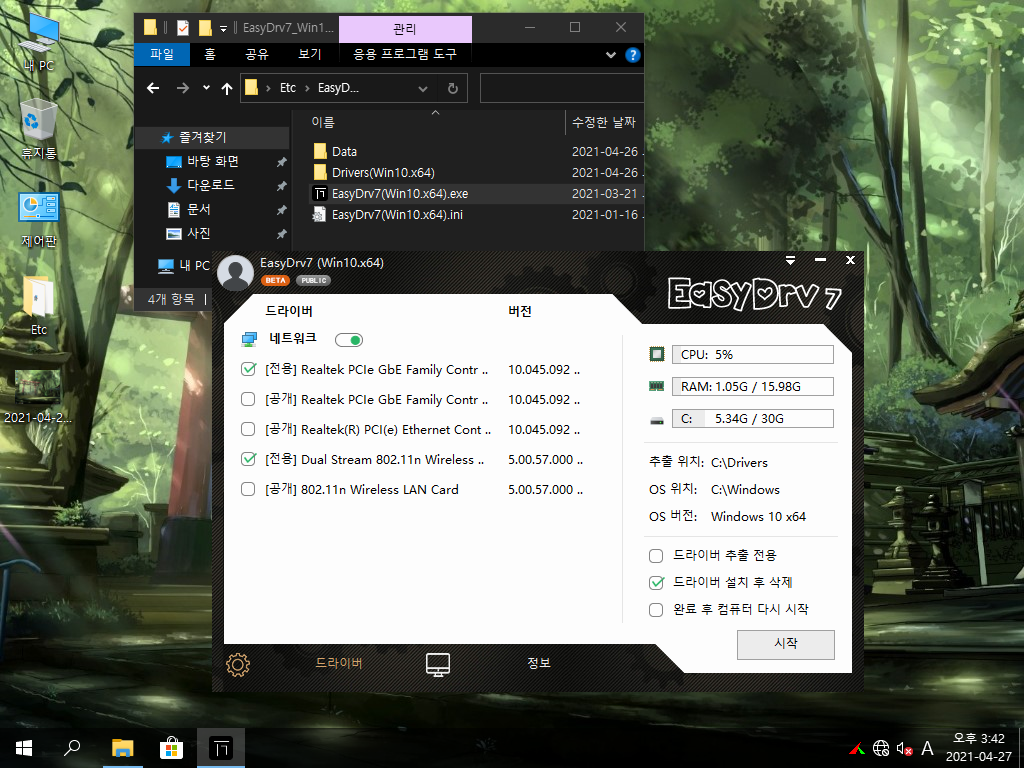This screenshot has width=1024, height=768.
Task: Switch to 공유 ribbon tab
Action: (257, 54)
